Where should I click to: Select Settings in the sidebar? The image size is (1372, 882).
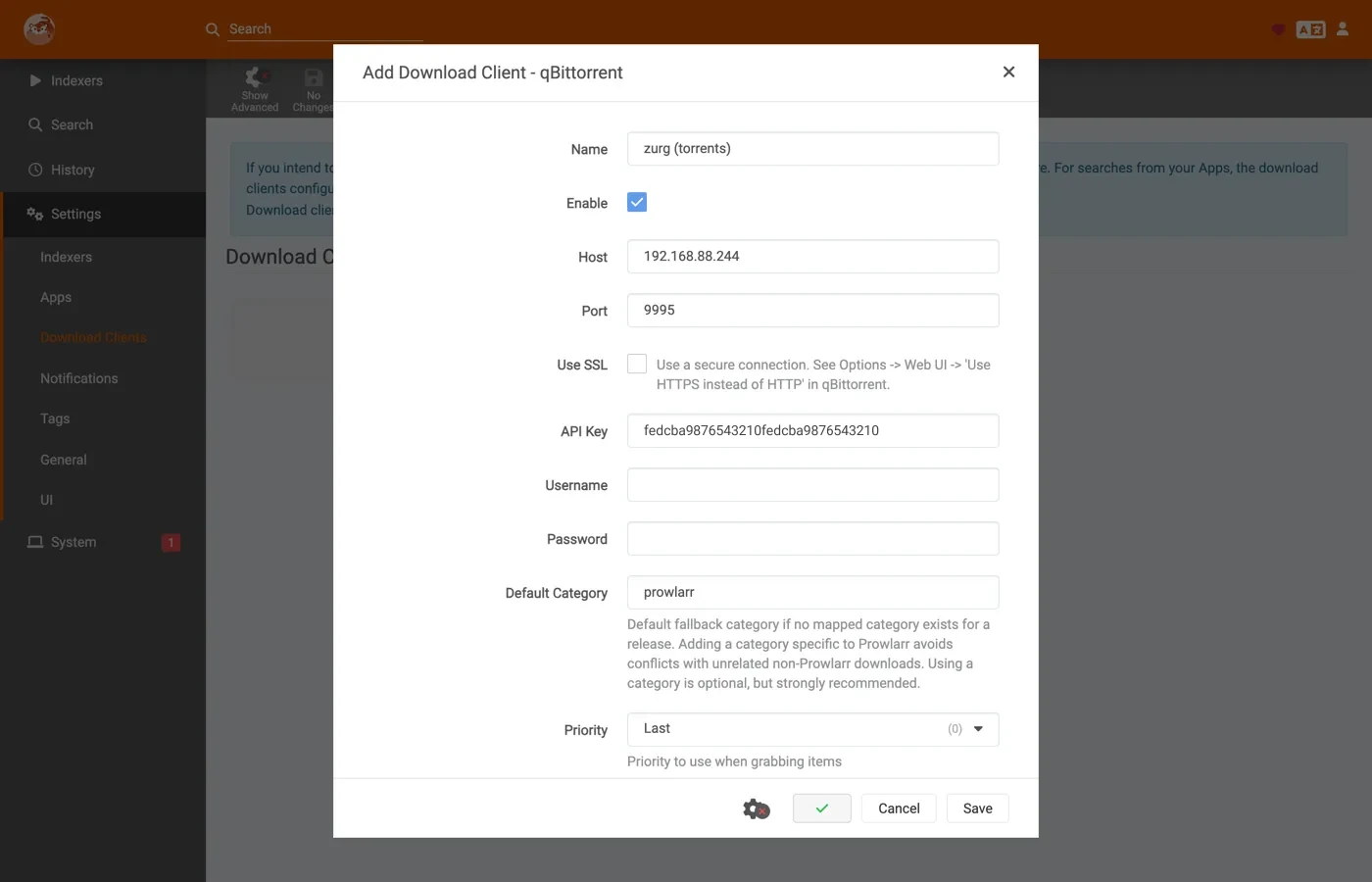click(x=103, y=214)
